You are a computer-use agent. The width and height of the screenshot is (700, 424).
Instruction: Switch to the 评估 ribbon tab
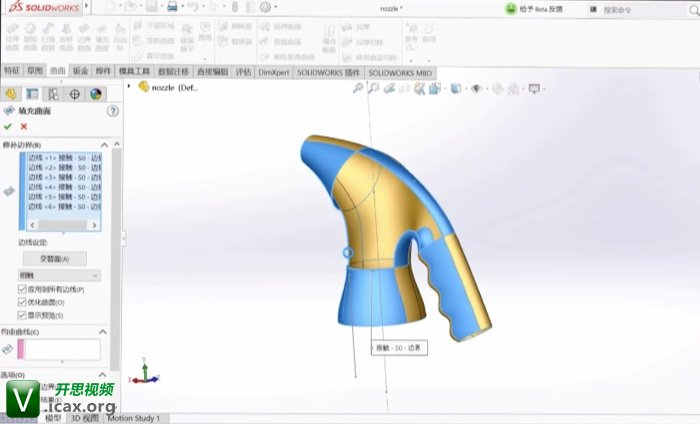(x=243, y=72)
